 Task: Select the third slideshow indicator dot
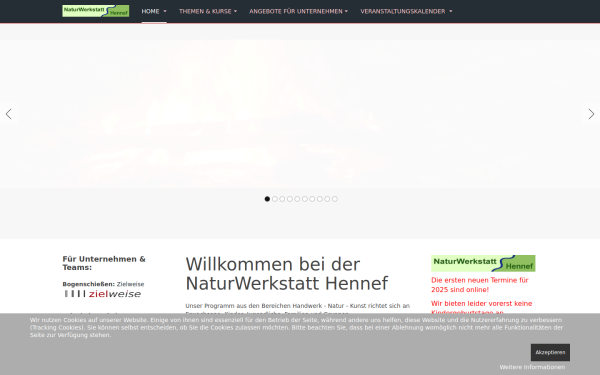tap(282, 199)
